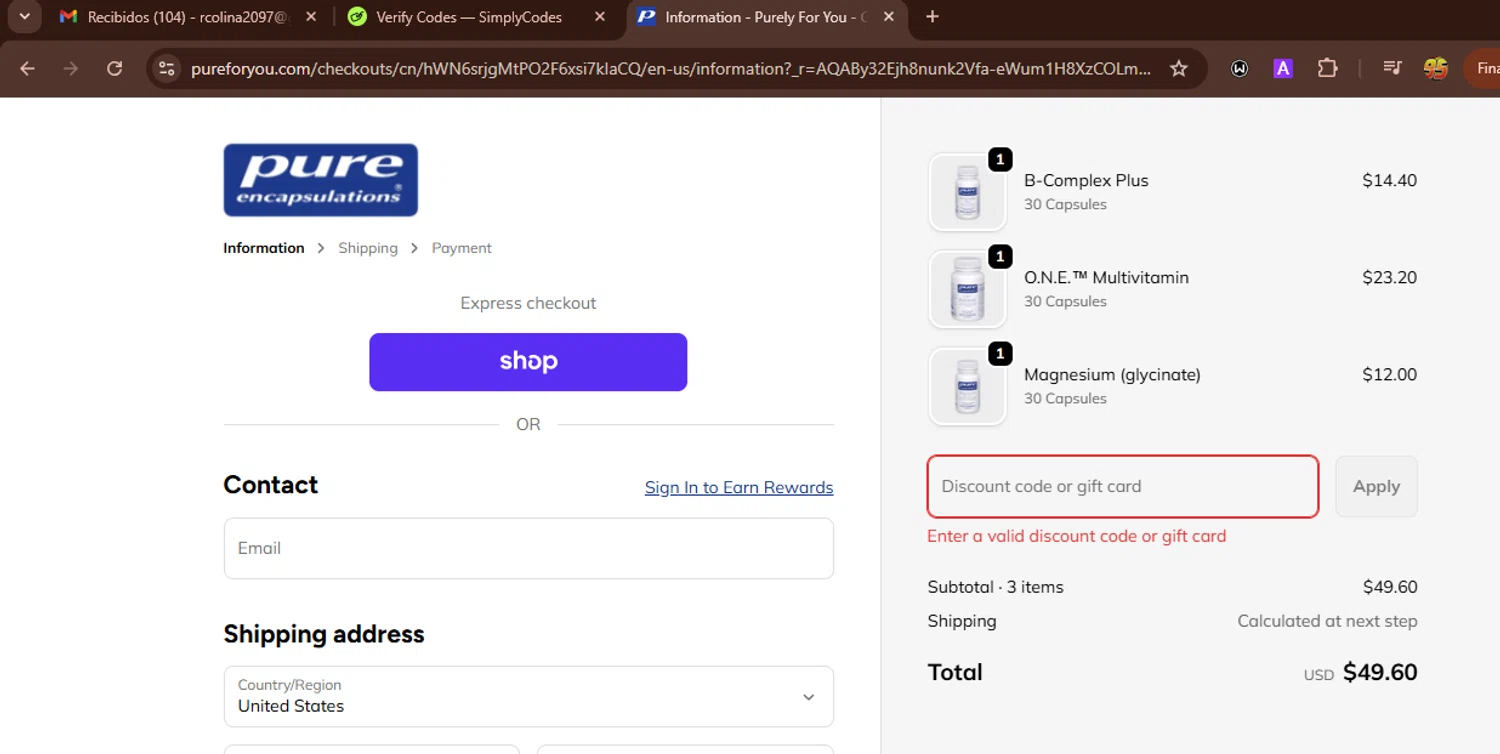Click the browser forward arrow
Image resolution: width=1500 pixels, height=754 pixels.
click(x=70, y=68)
